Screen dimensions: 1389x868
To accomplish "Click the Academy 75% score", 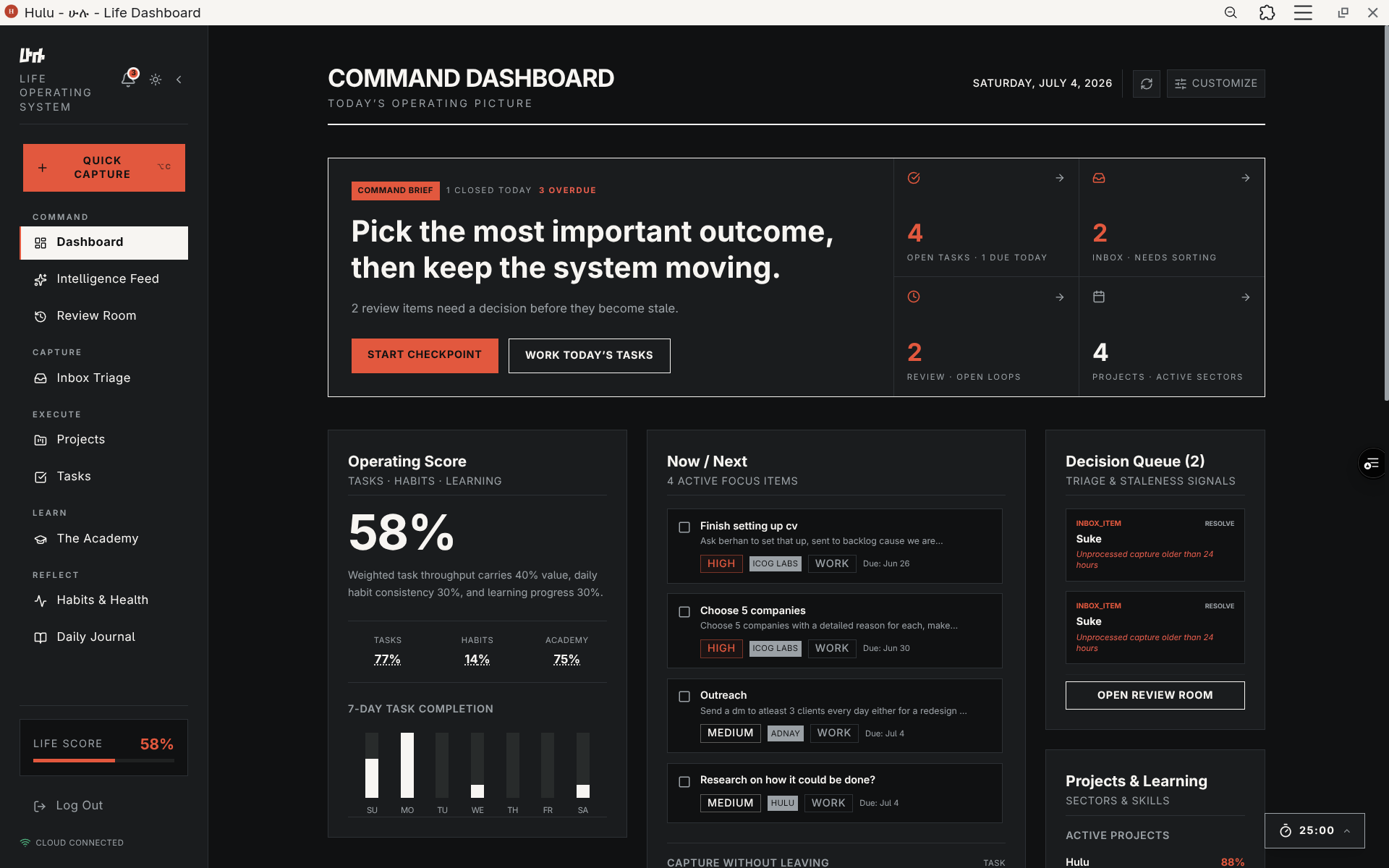I will [566, 660].
